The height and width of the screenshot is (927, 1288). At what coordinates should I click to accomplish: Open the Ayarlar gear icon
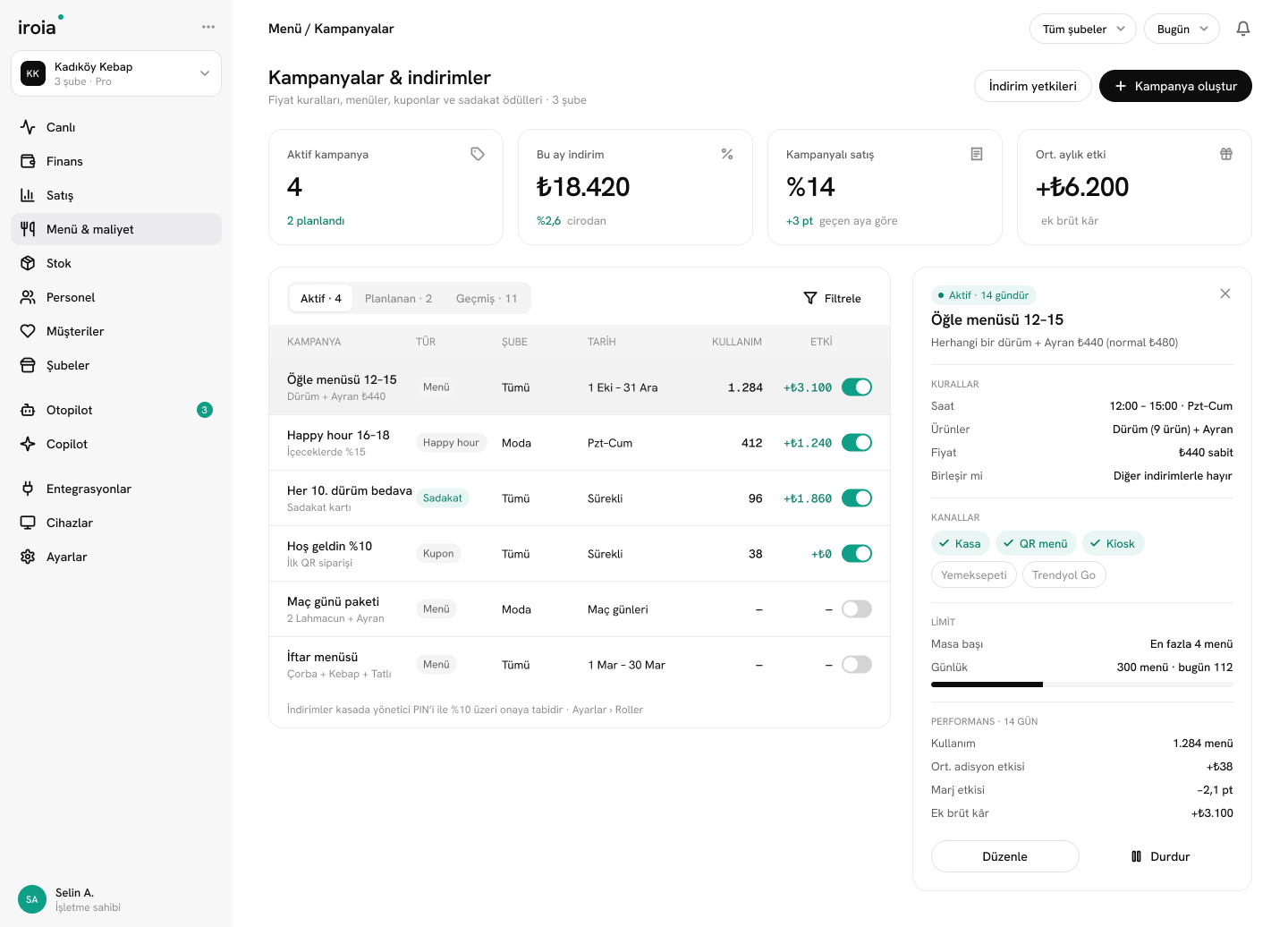(x=28, y=557)
